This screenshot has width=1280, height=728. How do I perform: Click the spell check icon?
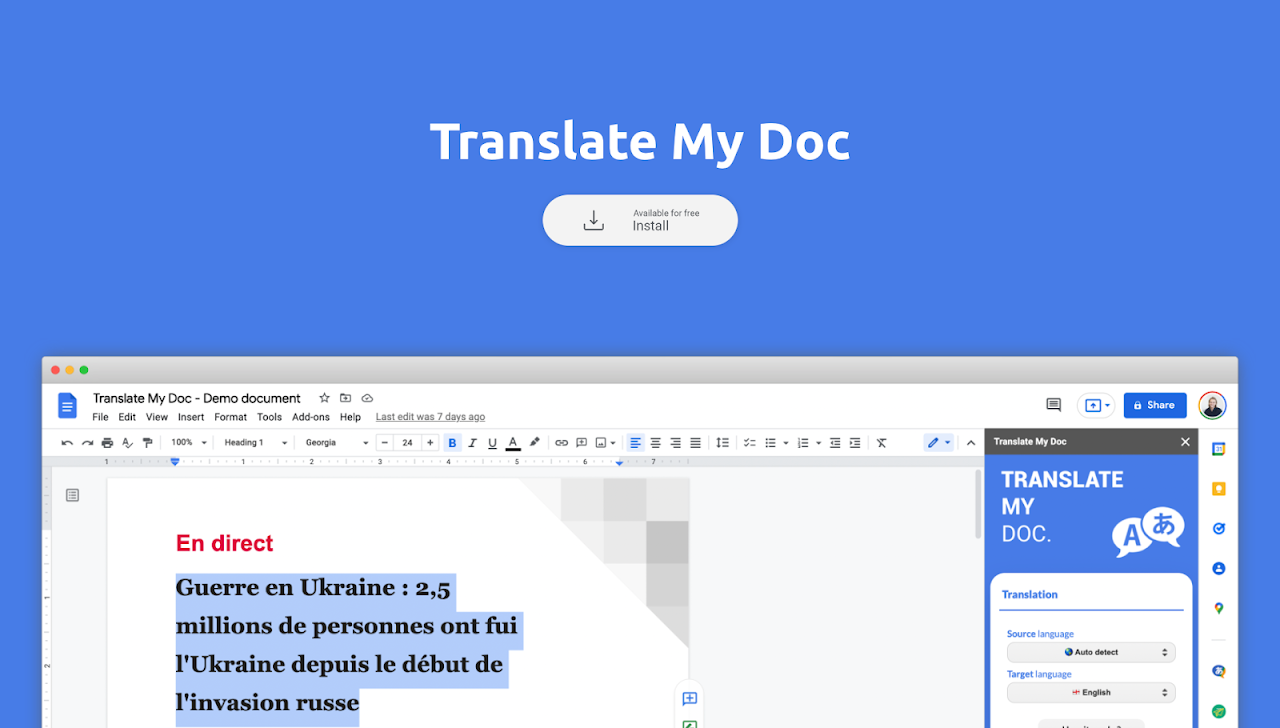pos(127,443)
